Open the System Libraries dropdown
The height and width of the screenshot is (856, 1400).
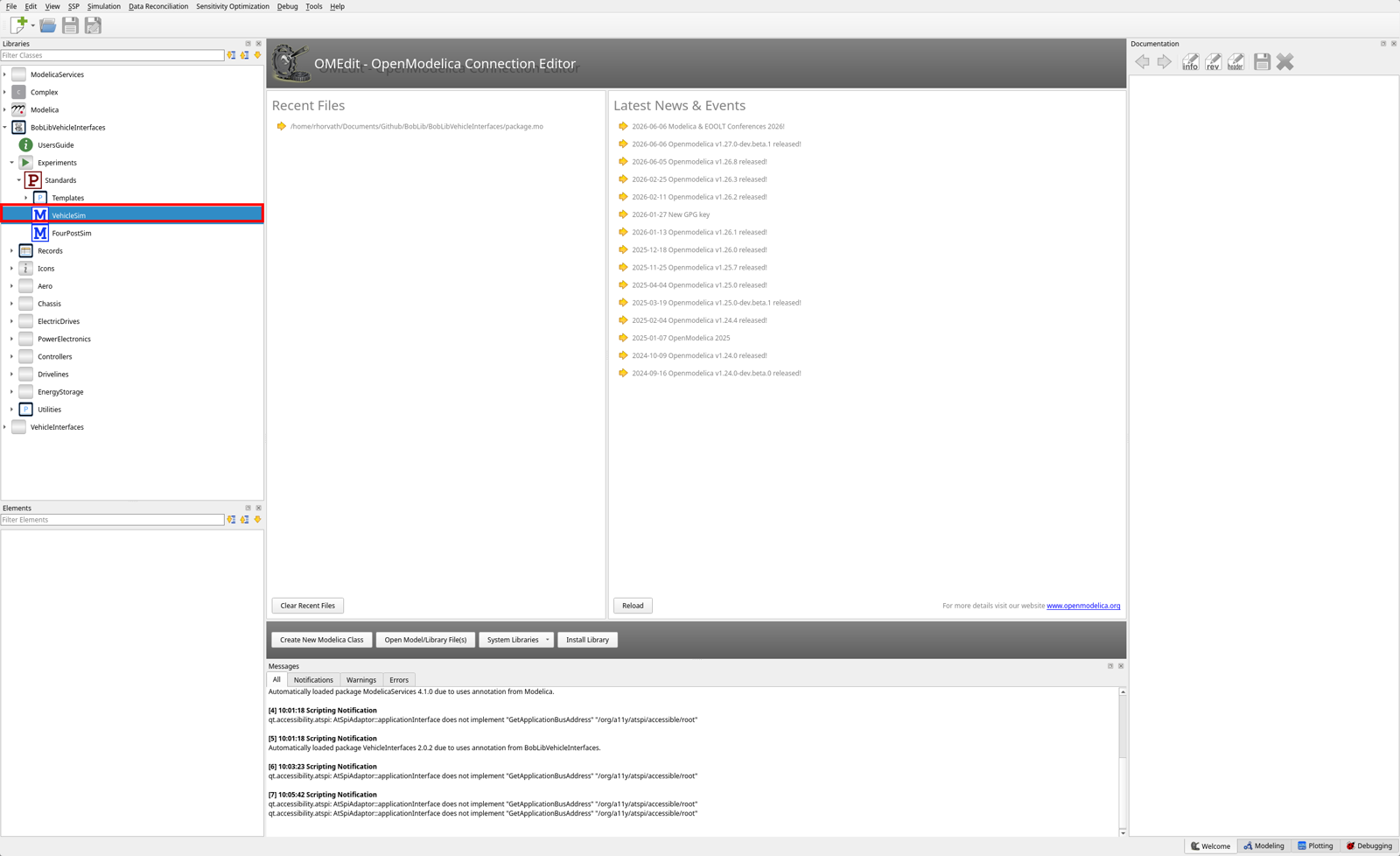pos(516,640)
